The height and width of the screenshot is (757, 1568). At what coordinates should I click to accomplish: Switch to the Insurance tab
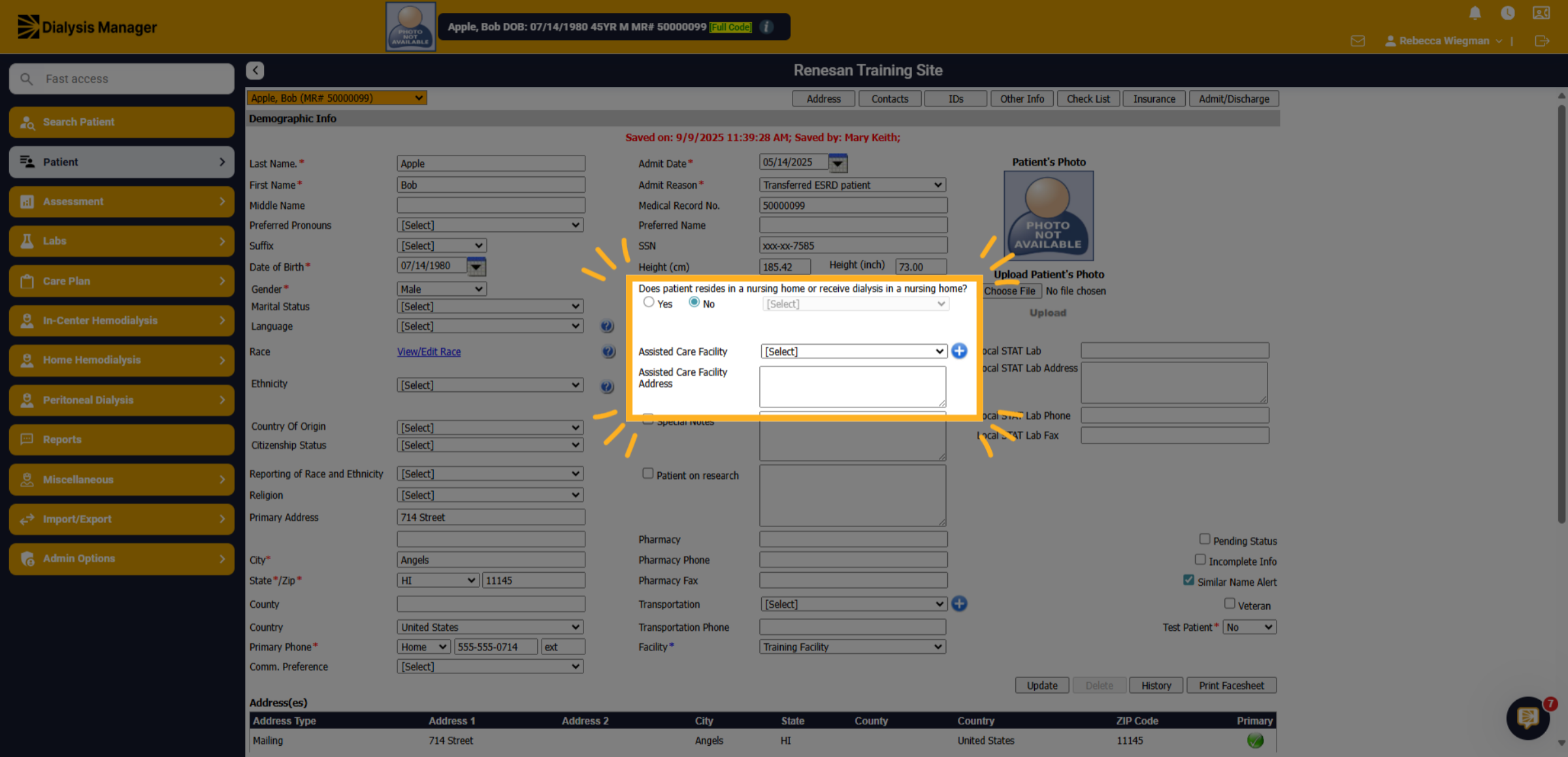tap(1154, 99)
